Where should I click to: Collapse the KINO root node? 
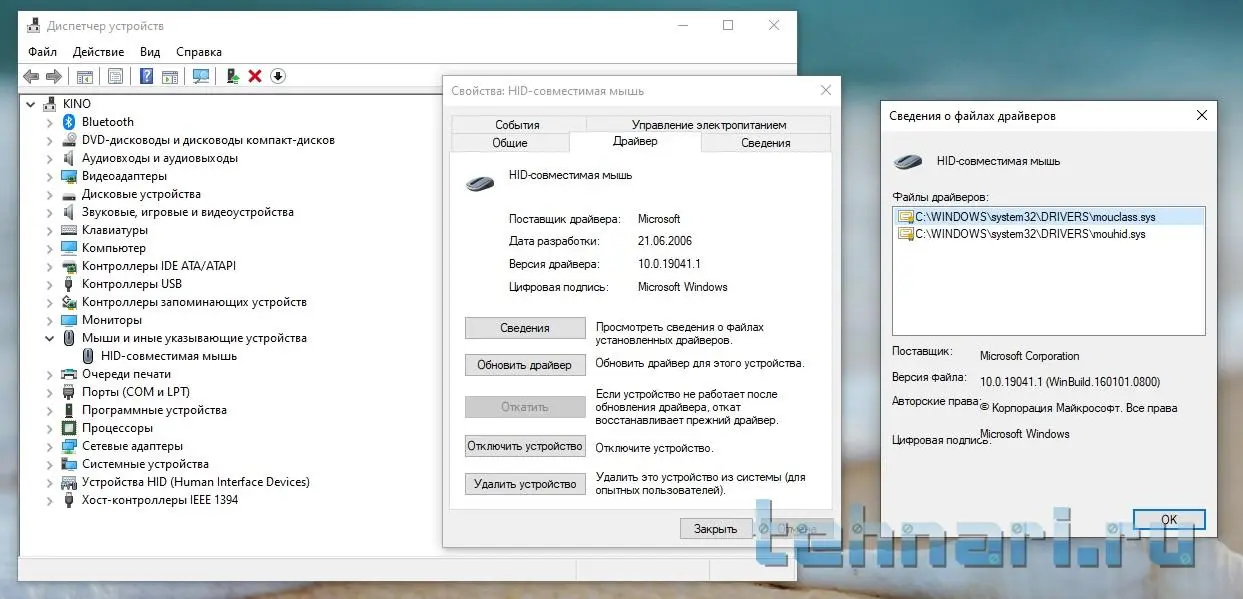[31, 104]
